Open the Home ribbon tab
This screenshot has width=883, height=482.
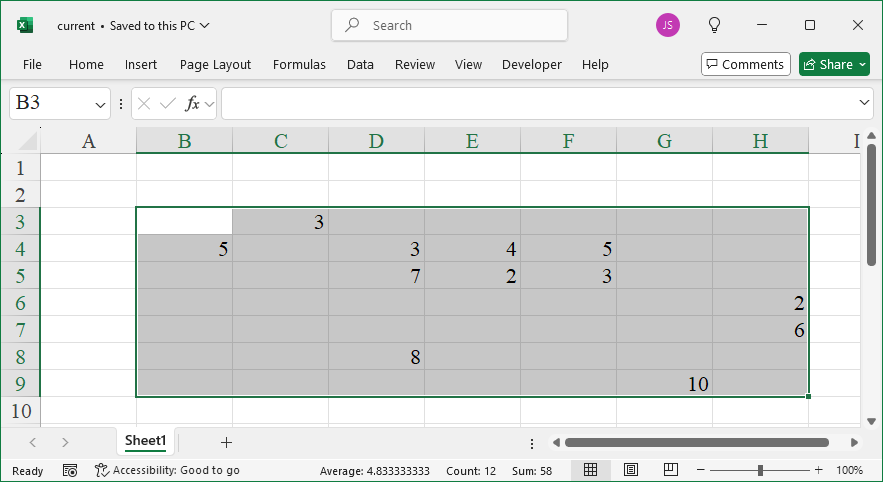(86, 65)
